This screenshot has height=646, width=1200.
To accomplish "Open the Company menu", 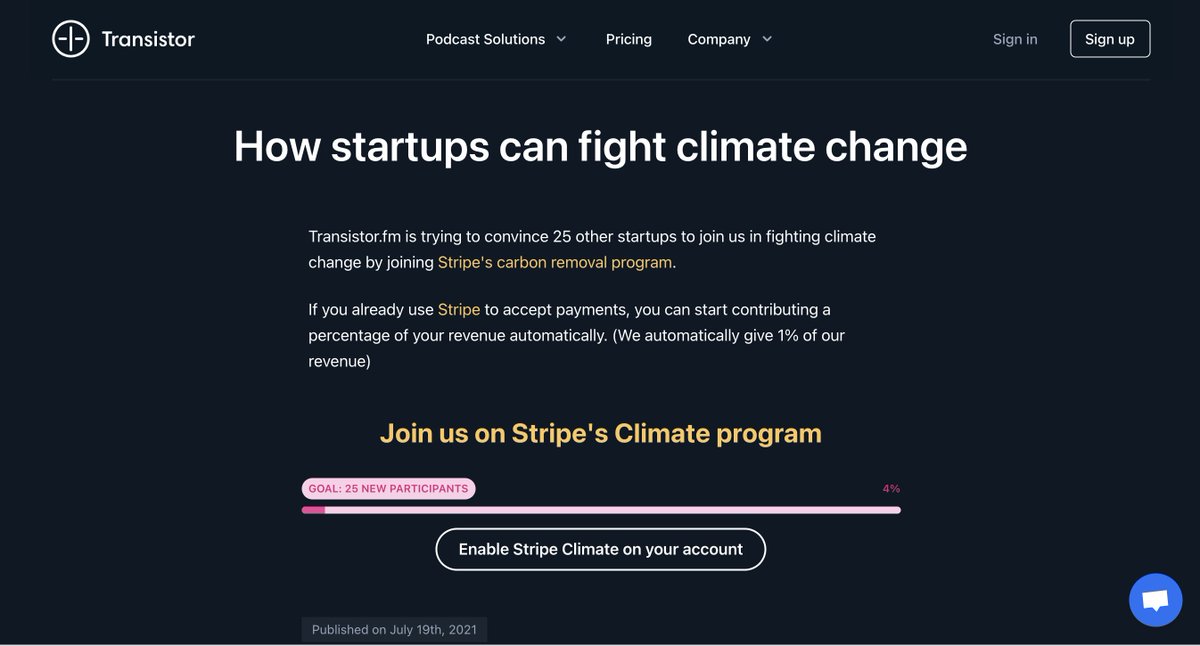I will (718, 39).
